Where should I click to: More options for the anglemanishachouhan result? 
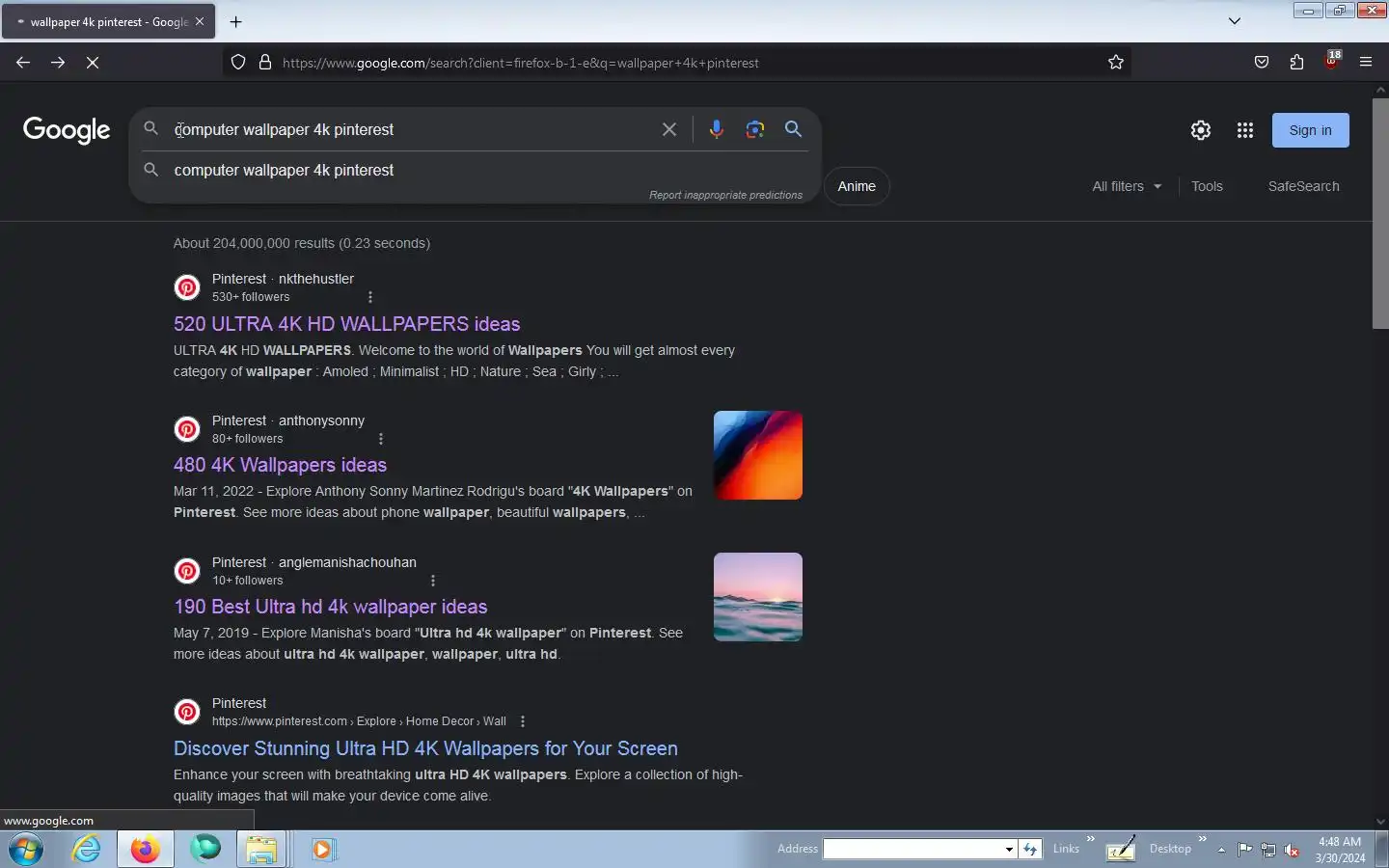tap(433, 581)
